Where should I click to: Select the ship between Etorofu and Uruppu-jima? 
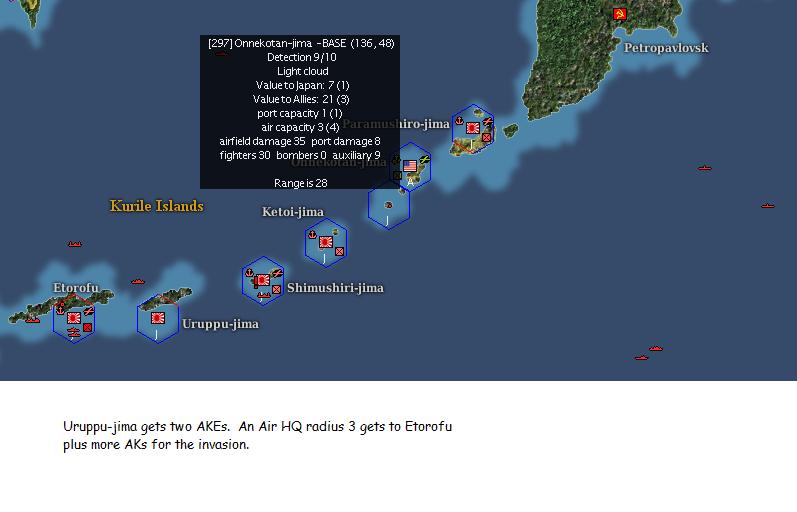(138, 281)
